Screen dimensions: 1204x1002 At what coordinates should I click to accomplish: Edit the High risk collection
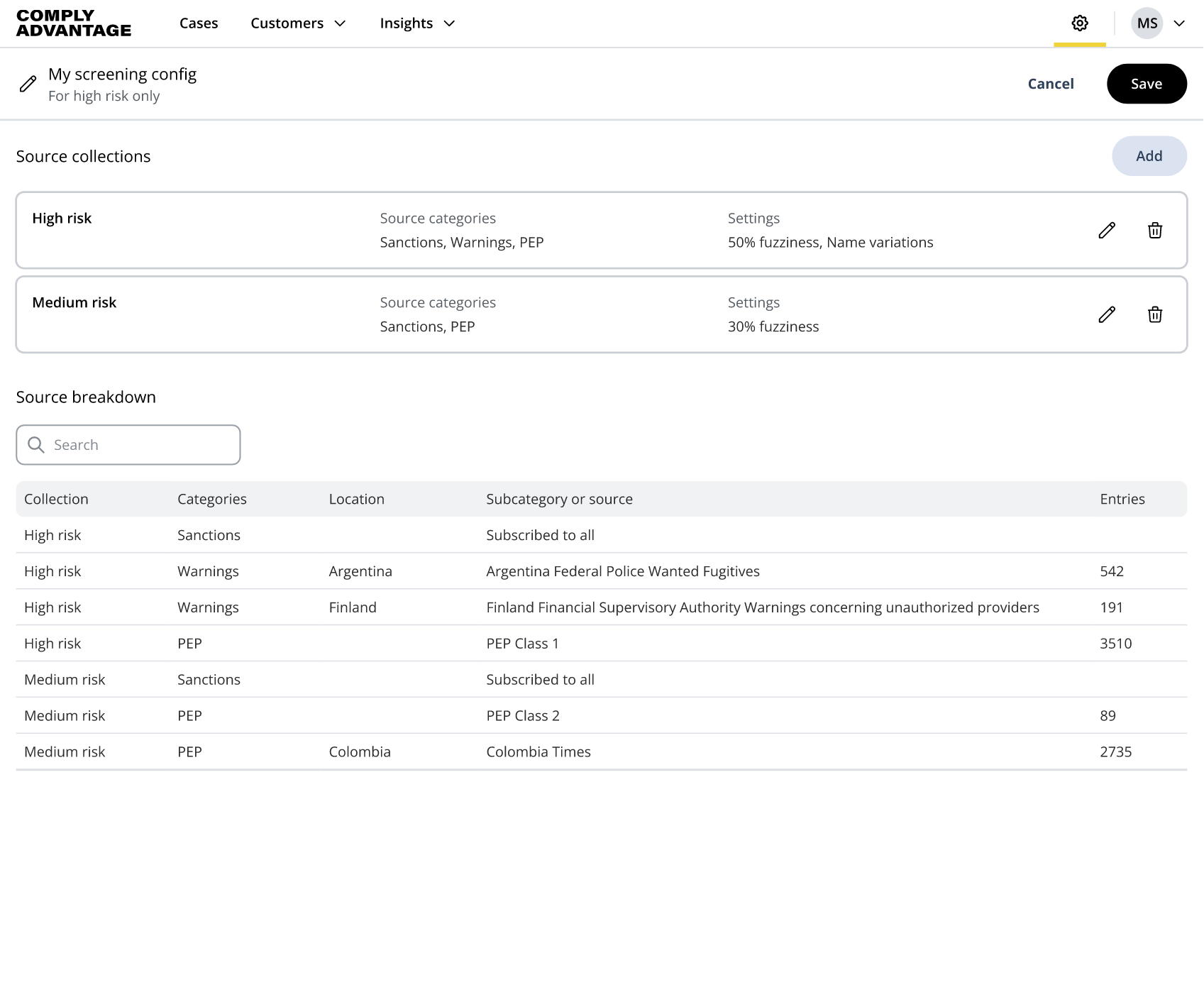[x=1106, y=231]
